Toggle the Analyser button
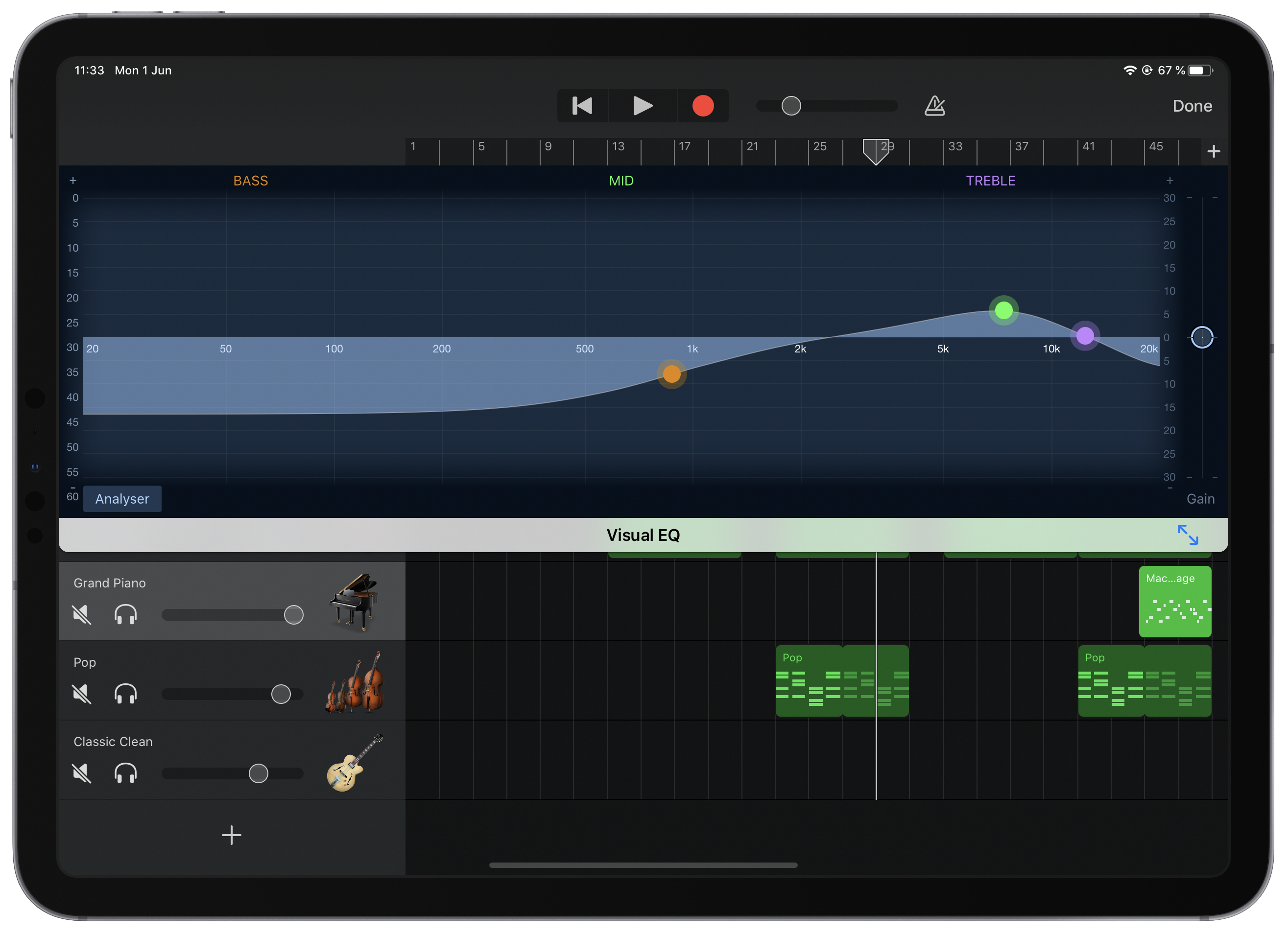This screenshot has height=934, width=1288. [122, 498]
